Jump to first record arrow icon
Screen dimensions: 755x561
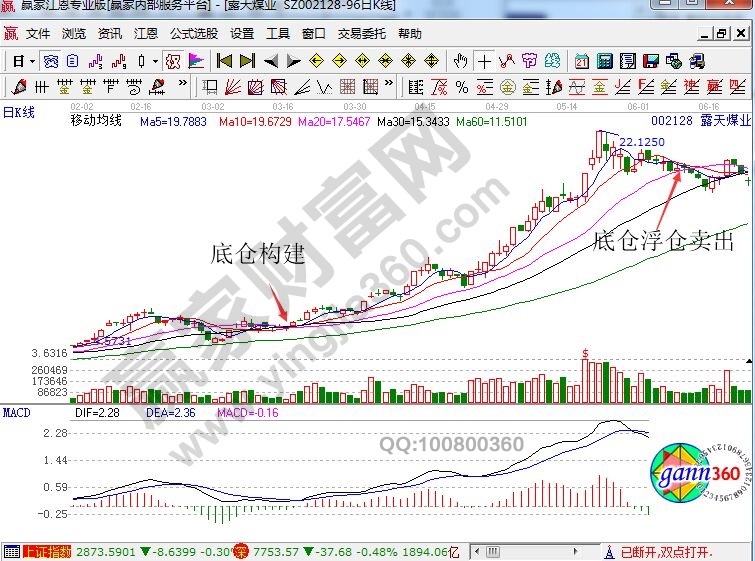pyautogui.click(x=225, y=61)
